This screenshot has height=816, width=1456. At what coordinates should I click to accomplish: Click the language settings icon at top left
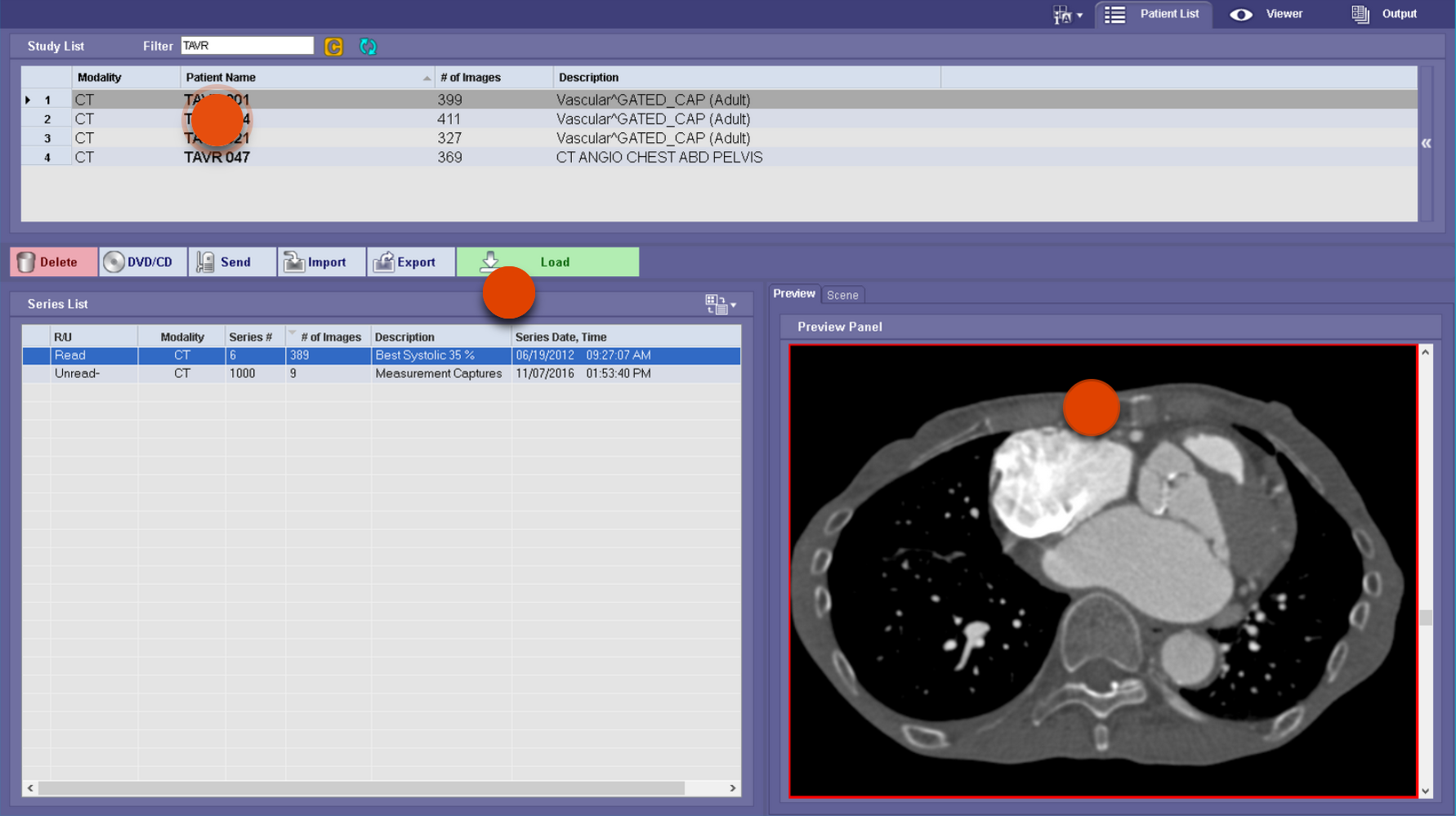[1062, 13]
